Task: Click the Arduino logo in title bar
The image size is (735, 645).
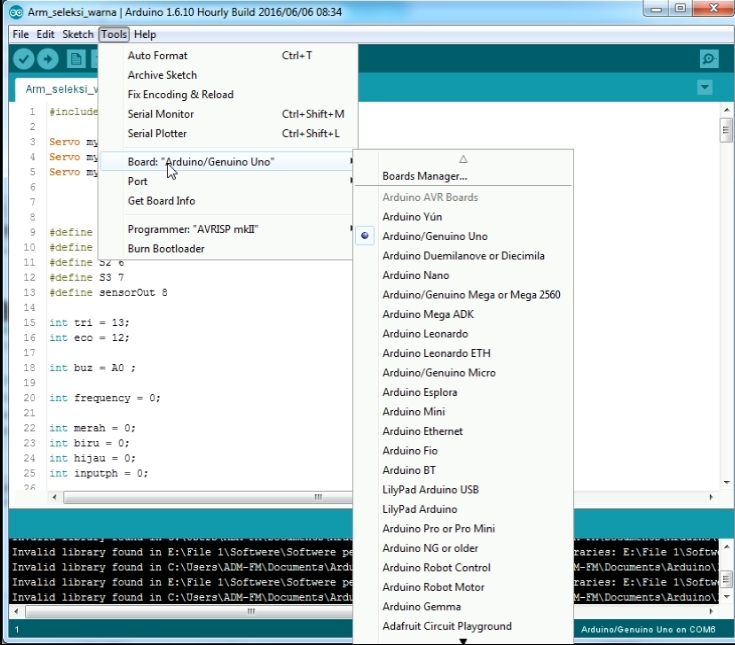Action: point(16,12)
